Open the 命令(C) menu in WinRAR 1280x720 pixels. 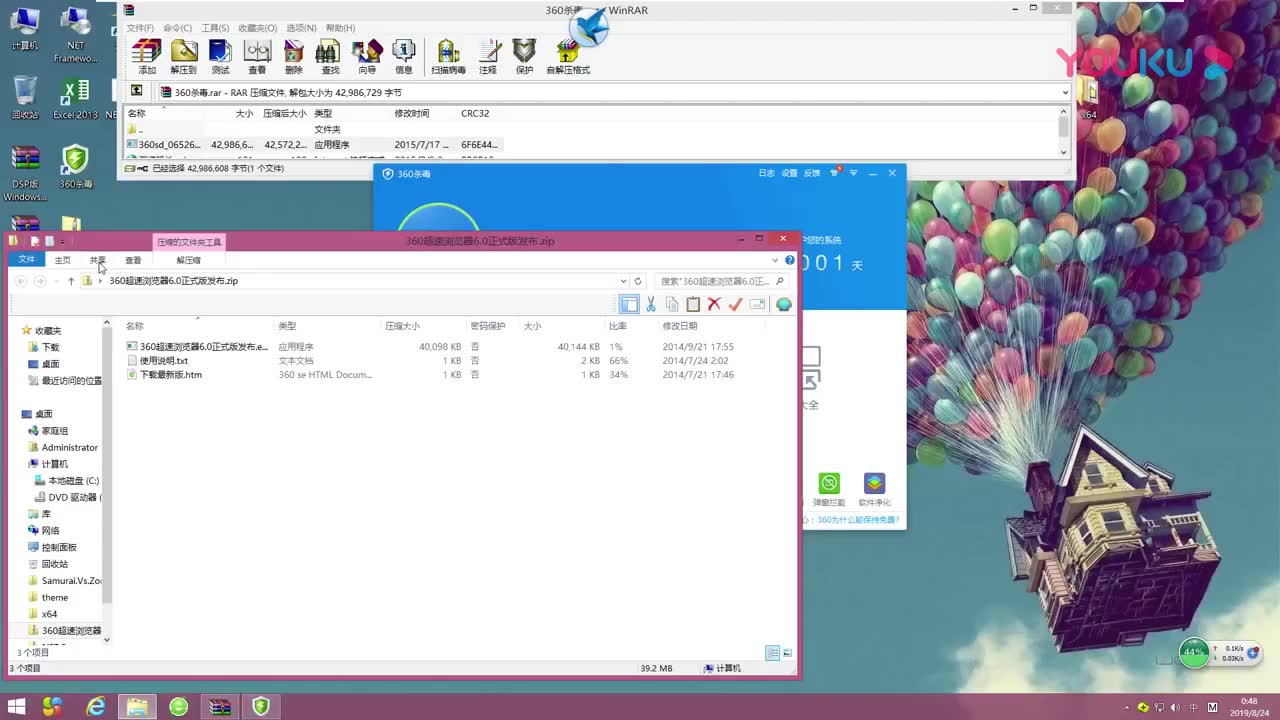pos(177,28)
